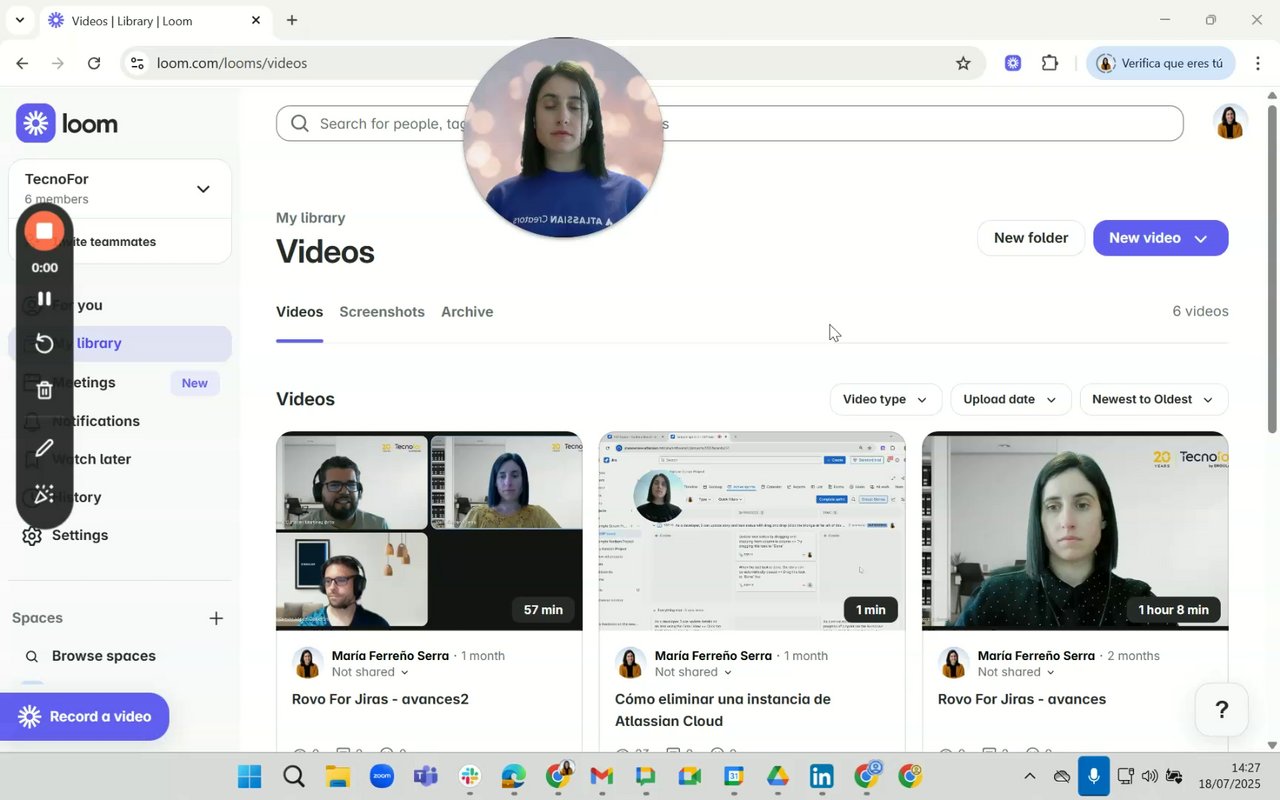
Task: Show hidden system tray icons
Action: tap(1029, 776)
